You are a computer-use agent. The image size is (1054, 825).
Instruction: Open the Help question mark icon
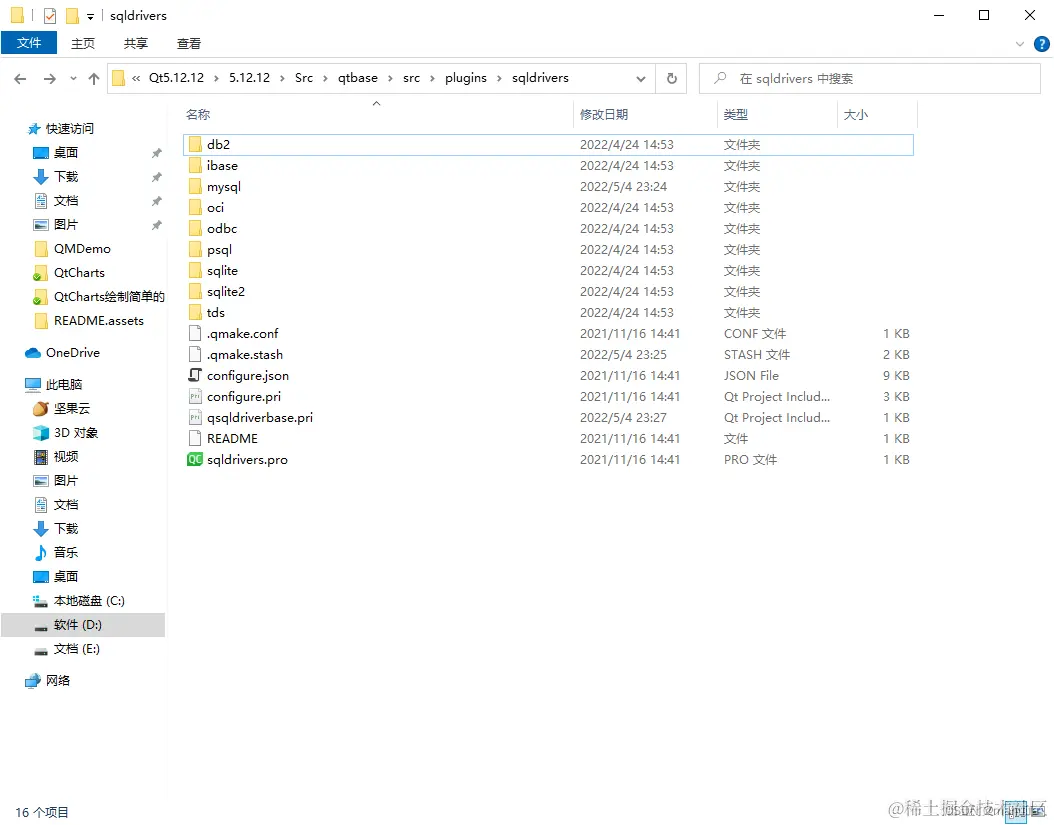tap(1041, 44)
